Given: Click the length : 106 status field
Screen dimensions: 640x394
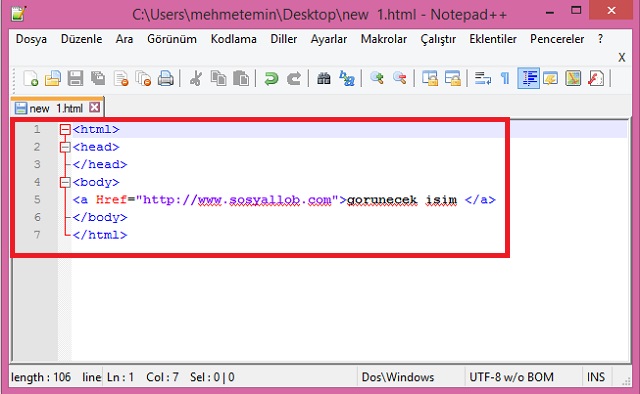Looking at the screenshot, I should click(41, 377).
